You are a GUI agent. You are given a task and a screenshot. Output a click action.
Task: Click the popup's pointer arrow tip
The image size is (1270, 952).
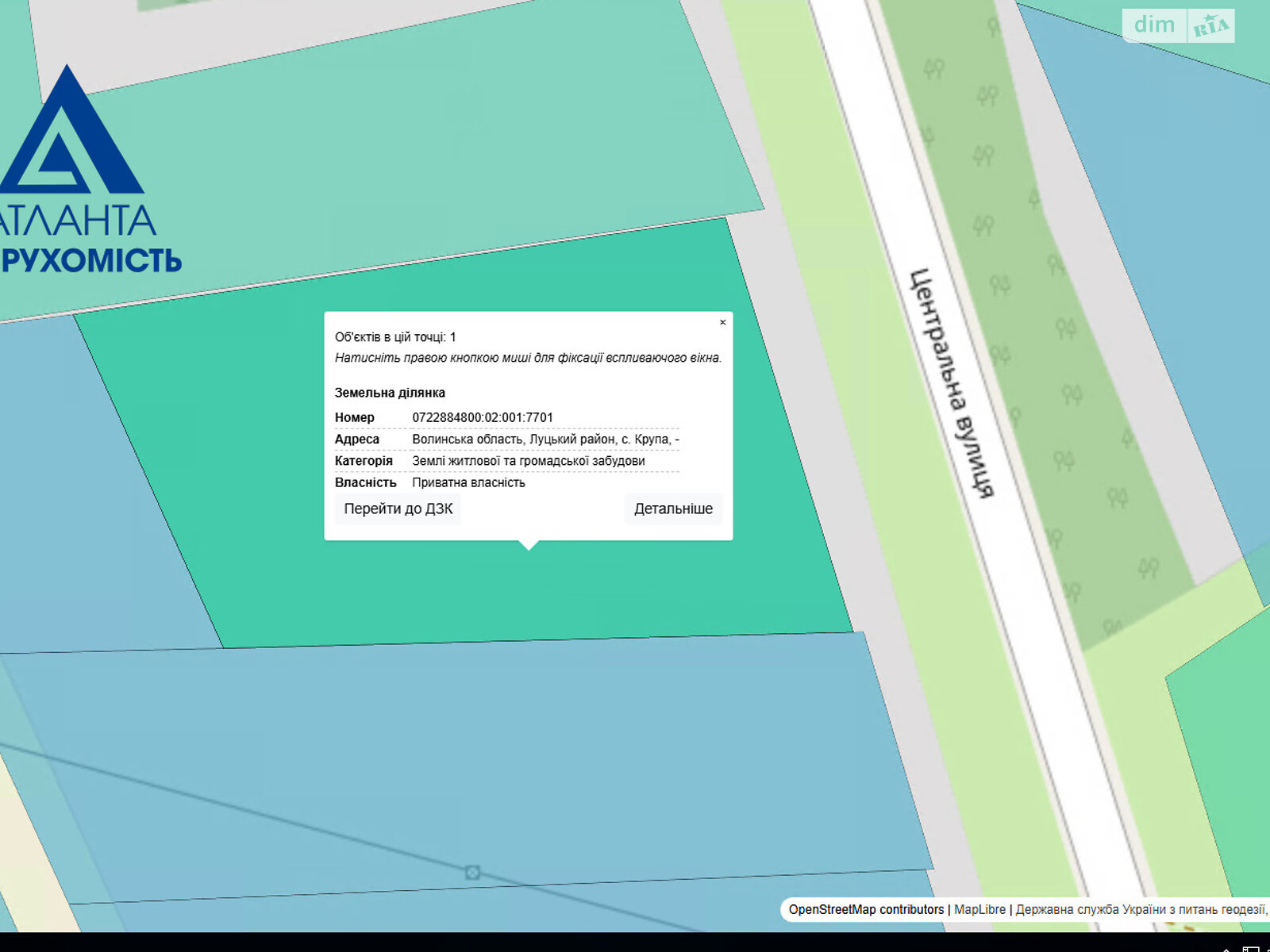[529, 547]
